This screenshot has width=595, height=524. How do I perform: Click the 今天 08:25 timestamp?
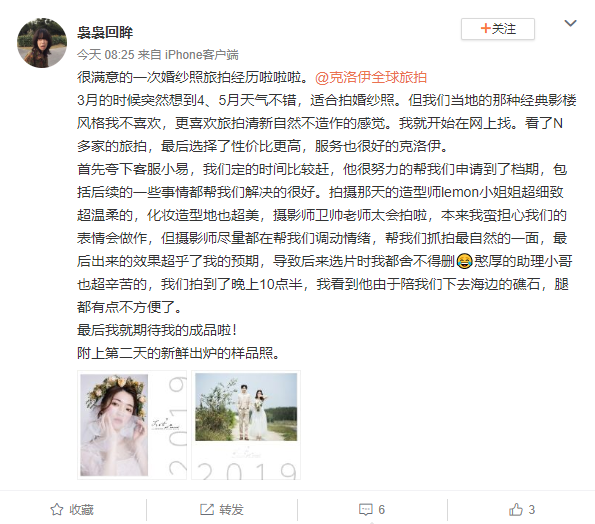(106, 55)
